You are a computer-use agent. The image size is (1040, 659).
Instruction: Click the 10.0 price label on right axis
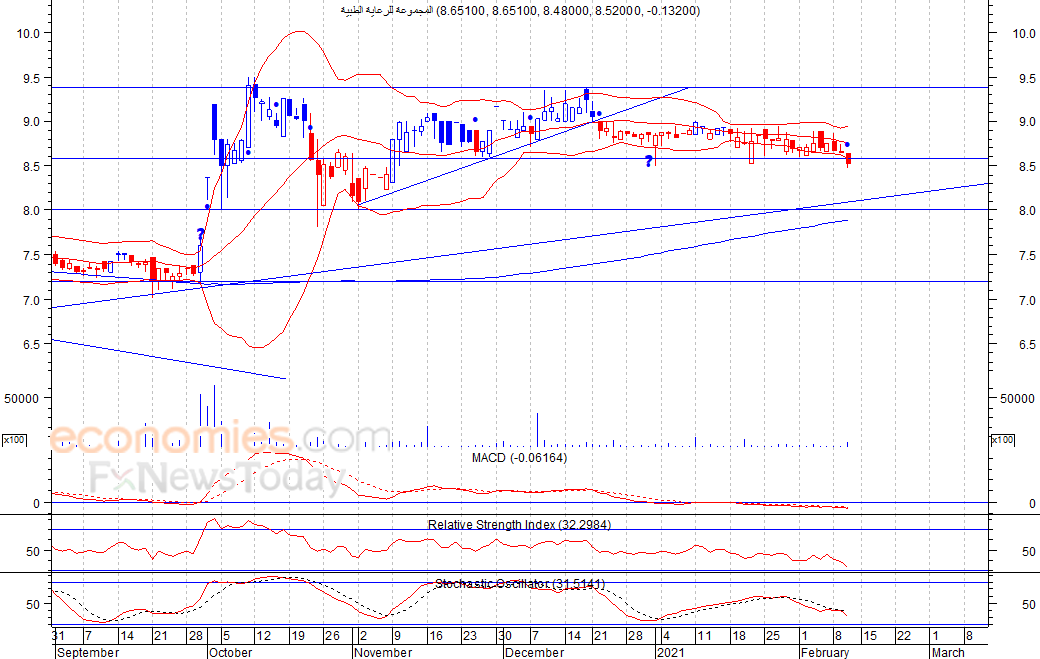tap(1023, 33)
